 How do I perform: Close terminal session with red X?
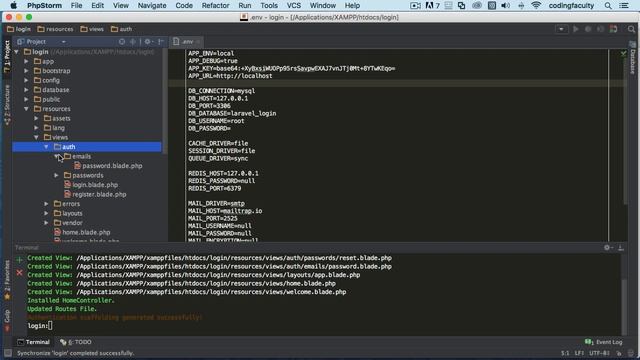(19, 272)
